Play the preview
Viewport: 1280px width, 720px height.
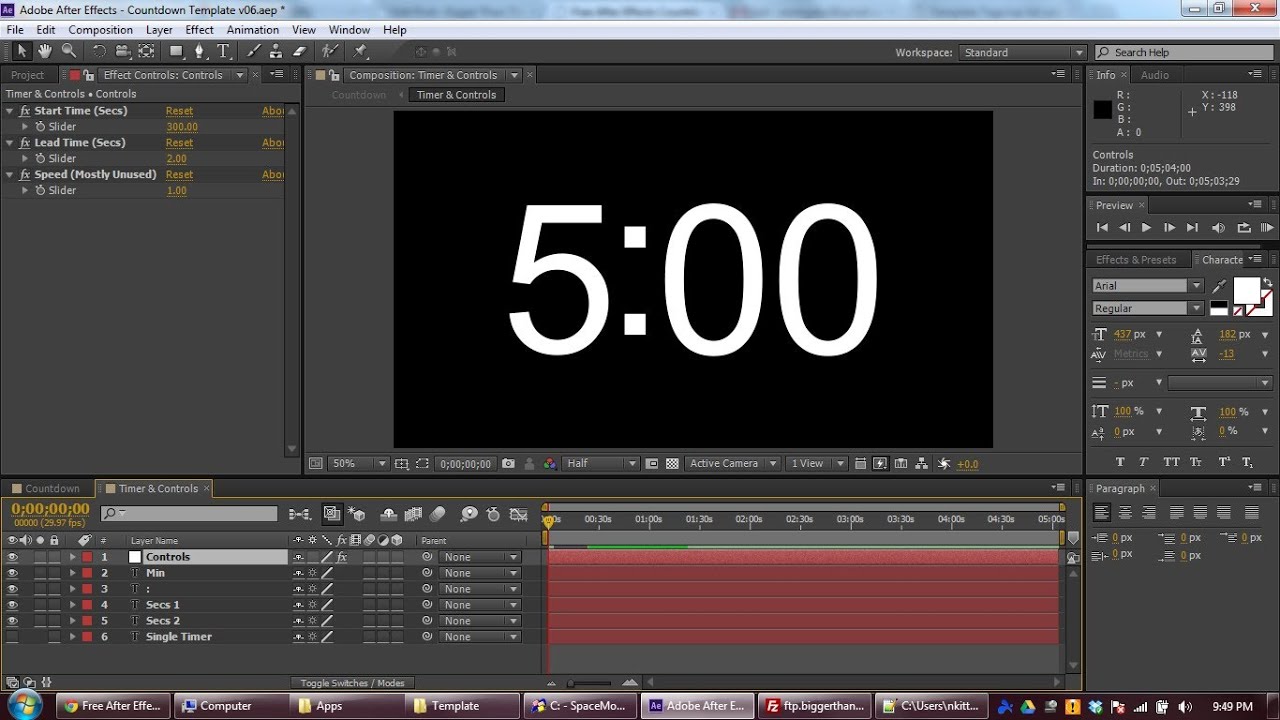point(1146,228)
